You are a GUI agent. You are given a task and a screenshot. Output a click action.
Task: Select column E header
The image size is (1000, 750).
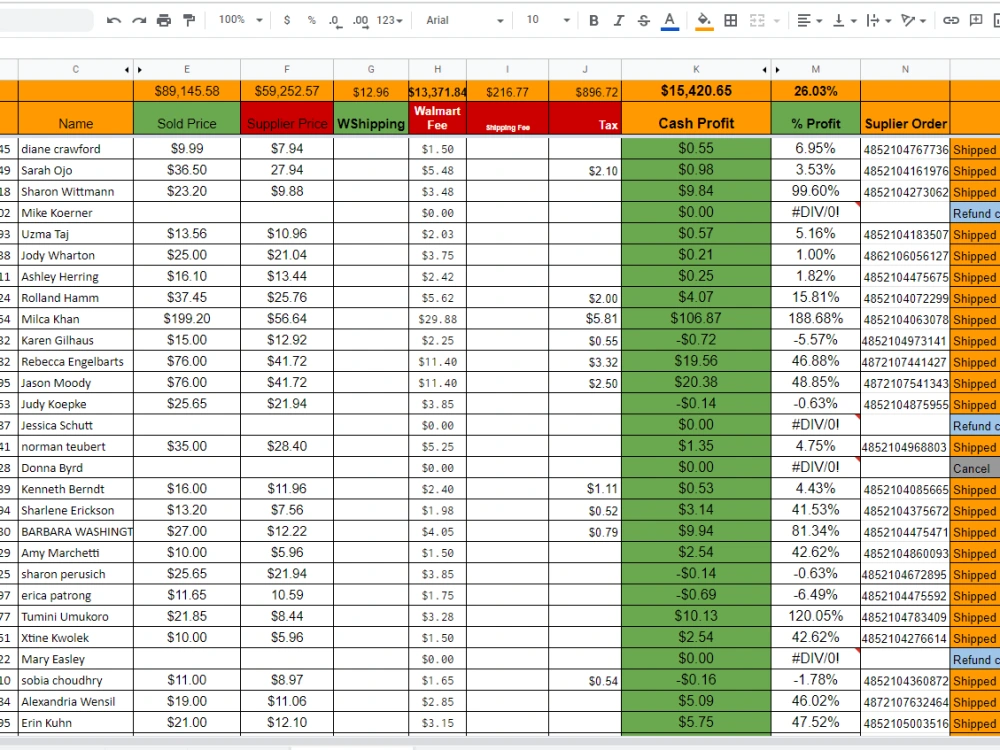(187, 70)
